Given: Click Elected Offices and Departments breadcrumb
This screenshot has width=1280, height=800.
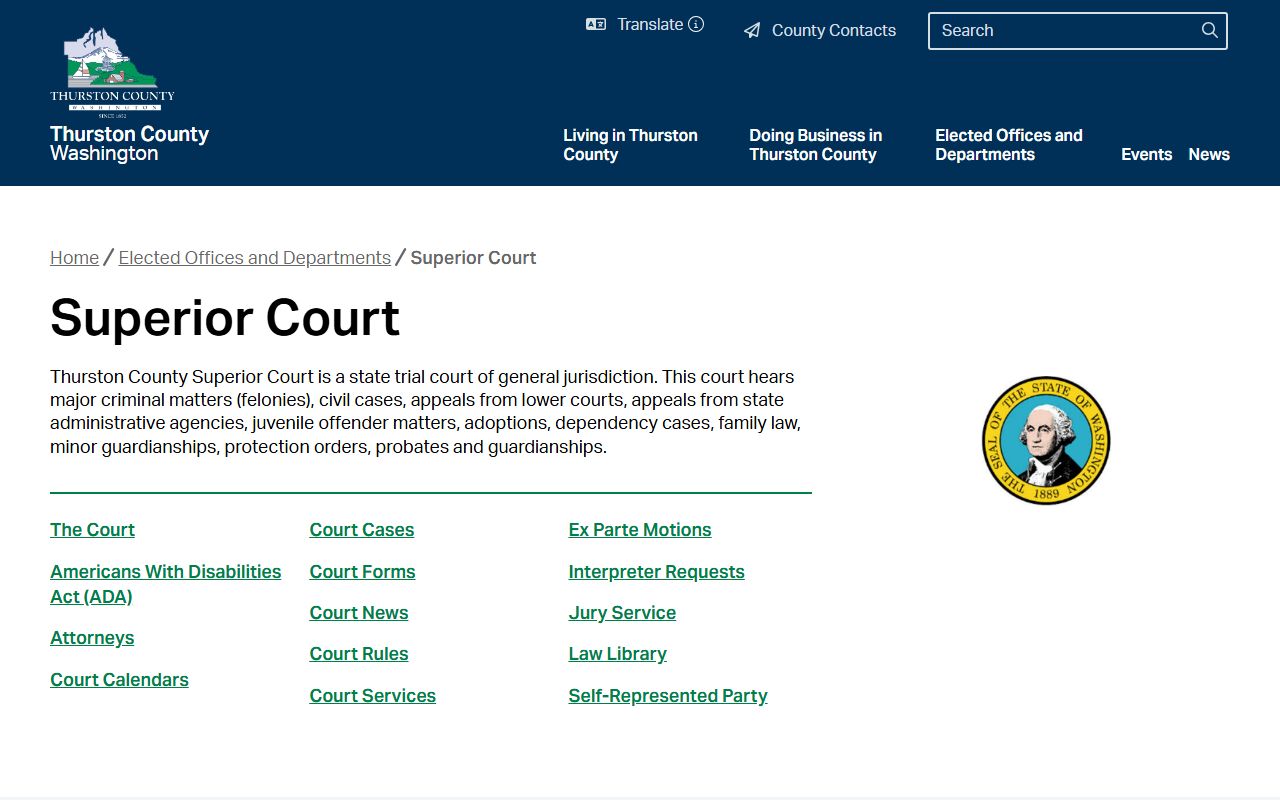Looking at the screenshot, I should coord(255,258).
